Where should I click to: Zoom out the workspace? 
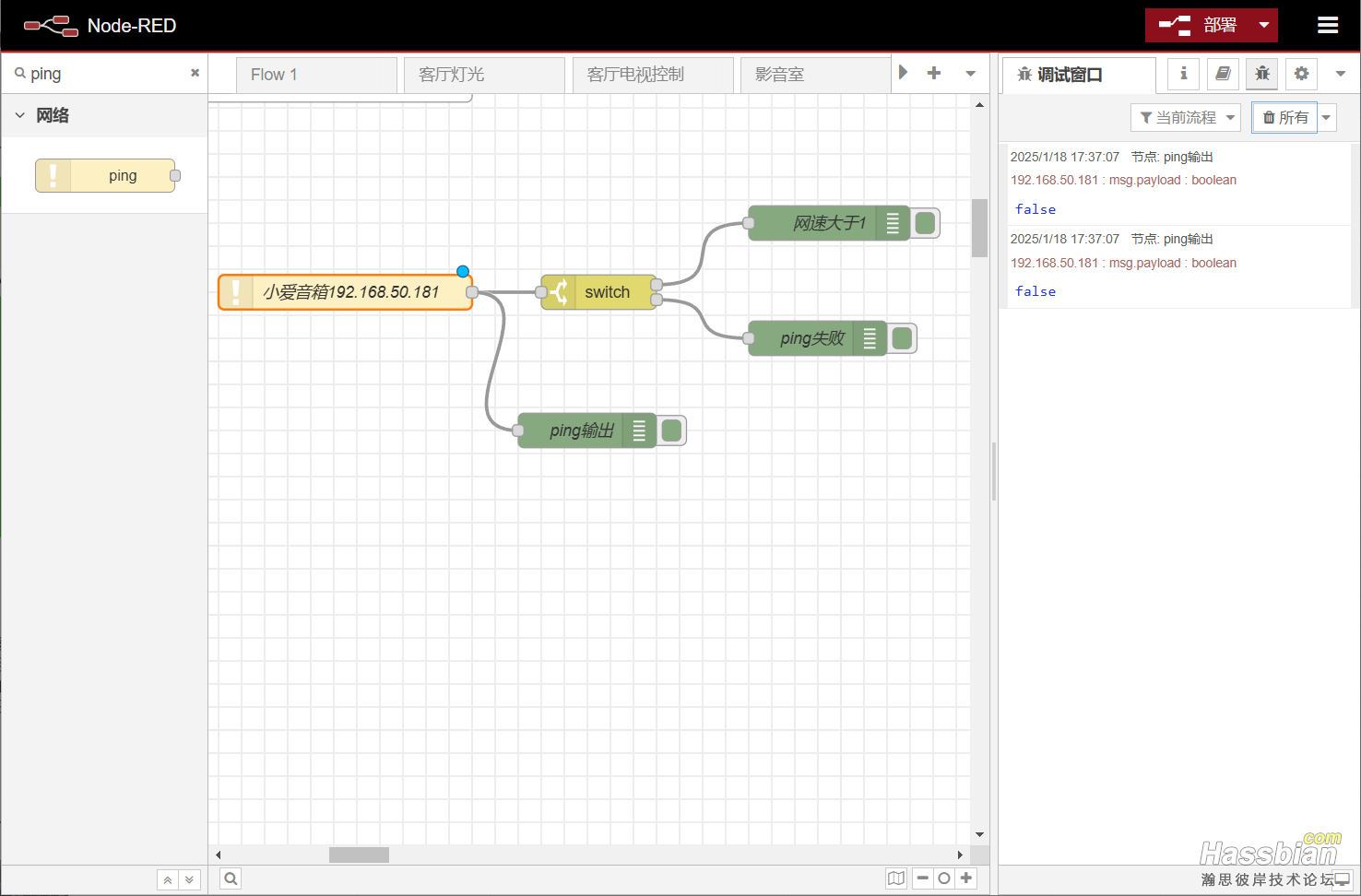[923, 878]
